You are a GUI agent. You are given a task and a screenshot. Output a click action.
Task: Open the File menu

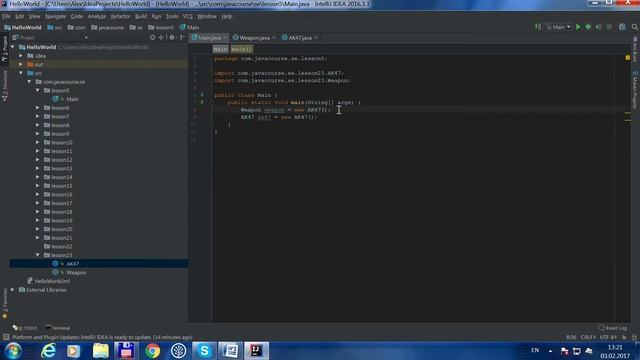click(x=6, y=16)
